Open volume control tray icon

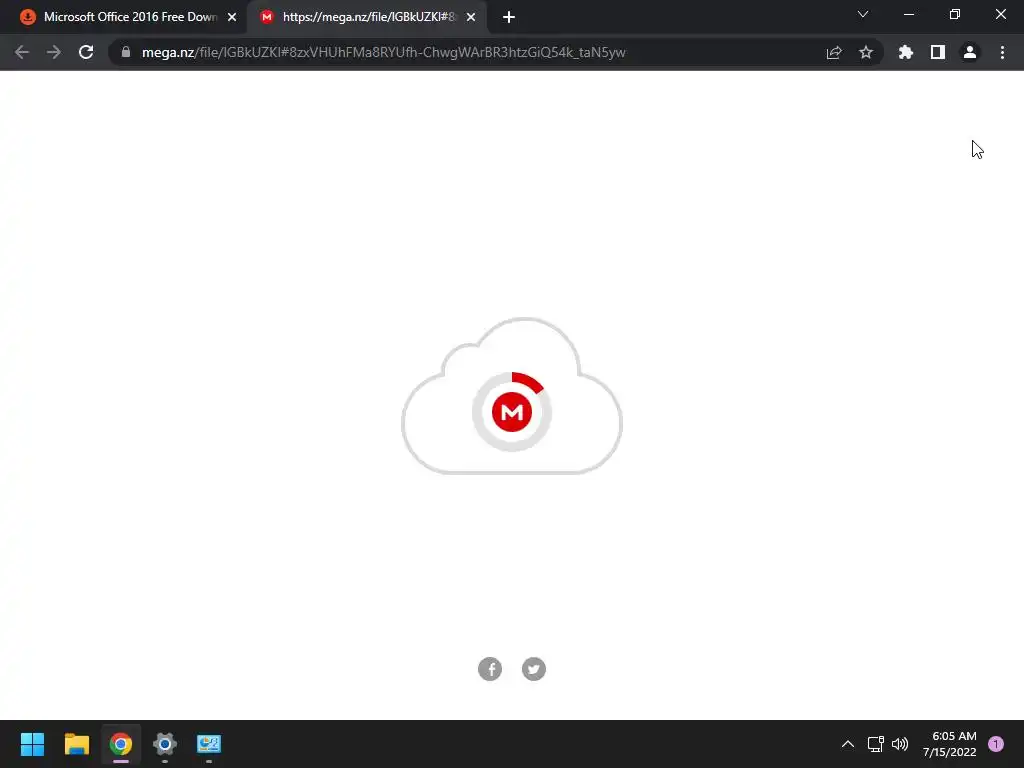900,744
